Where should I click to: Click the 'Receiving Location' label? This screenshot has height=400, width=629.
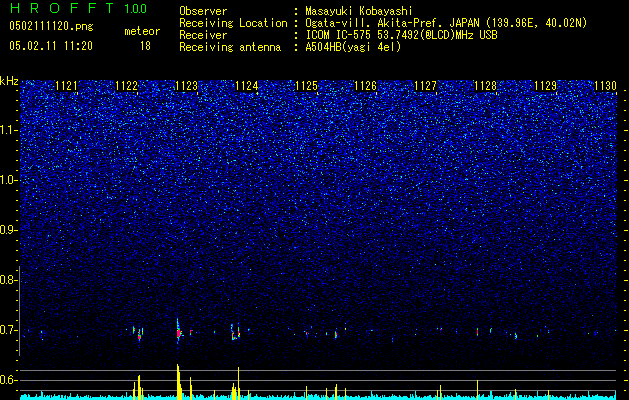(233, 23)
